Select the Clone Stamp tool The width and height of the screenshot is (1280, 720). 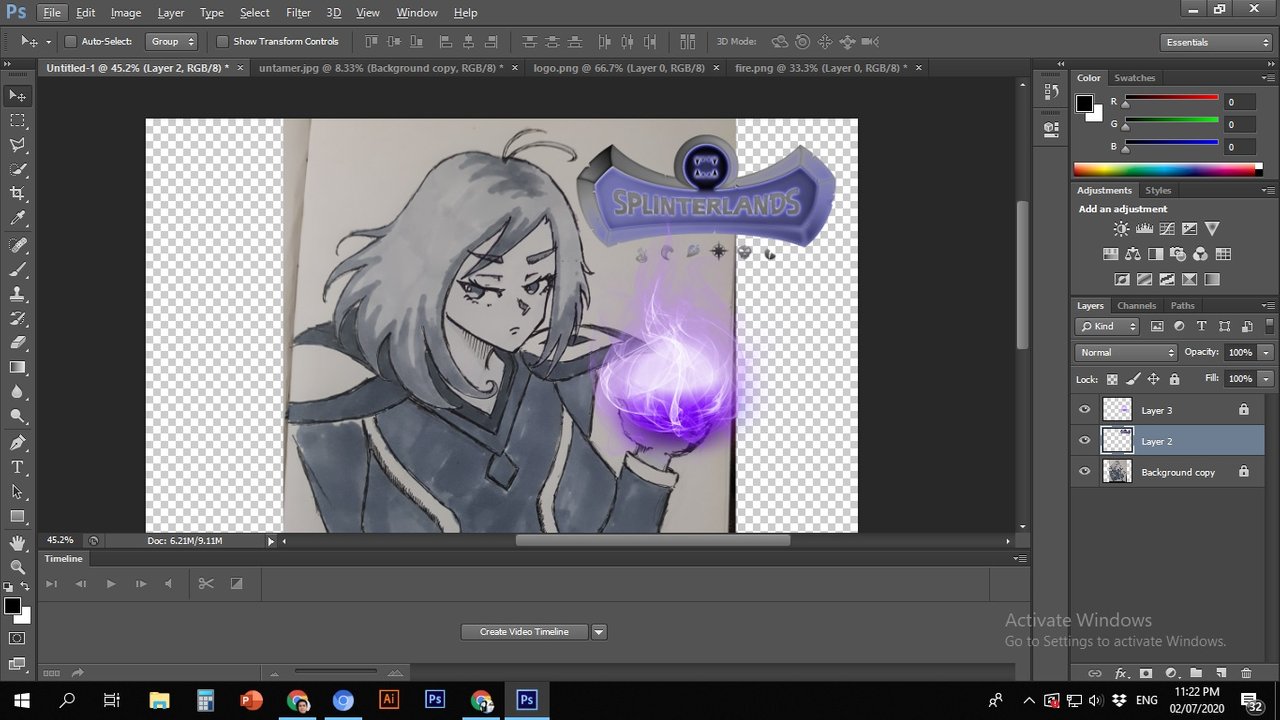pyautogui.click(x=18, y=295)
